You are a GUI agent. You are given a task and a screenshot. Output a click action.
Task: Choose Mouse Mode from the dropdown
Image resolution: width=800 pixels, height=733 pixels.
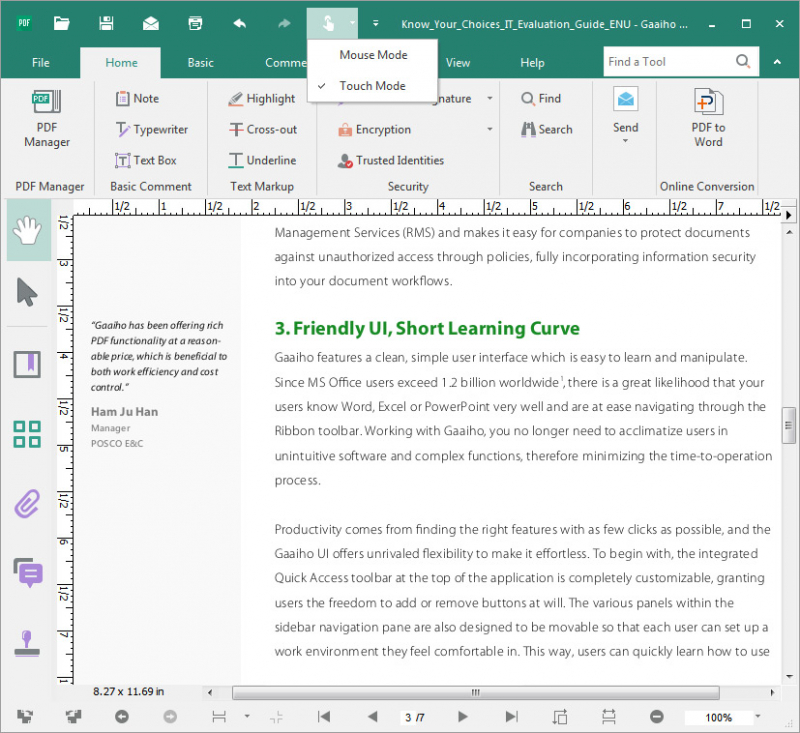[x=373, y=55]
